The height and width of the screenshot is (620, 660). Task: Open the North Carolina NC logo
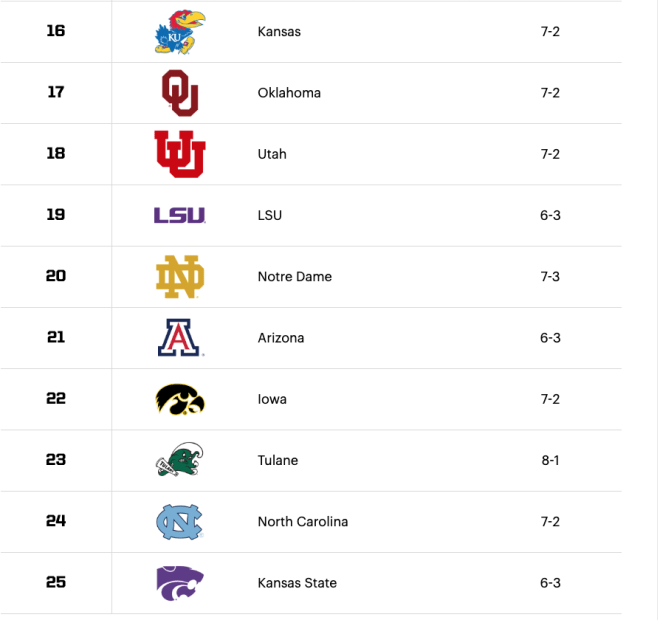click(180, 522)
